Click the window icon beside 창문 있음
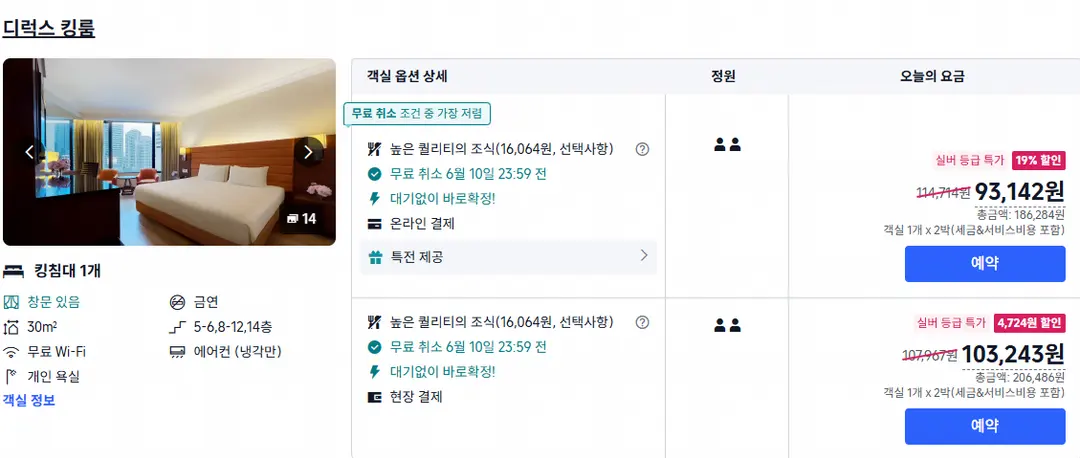Viewport: 1080px width, 458px height. pyautogui.click(x=11, y=302)
